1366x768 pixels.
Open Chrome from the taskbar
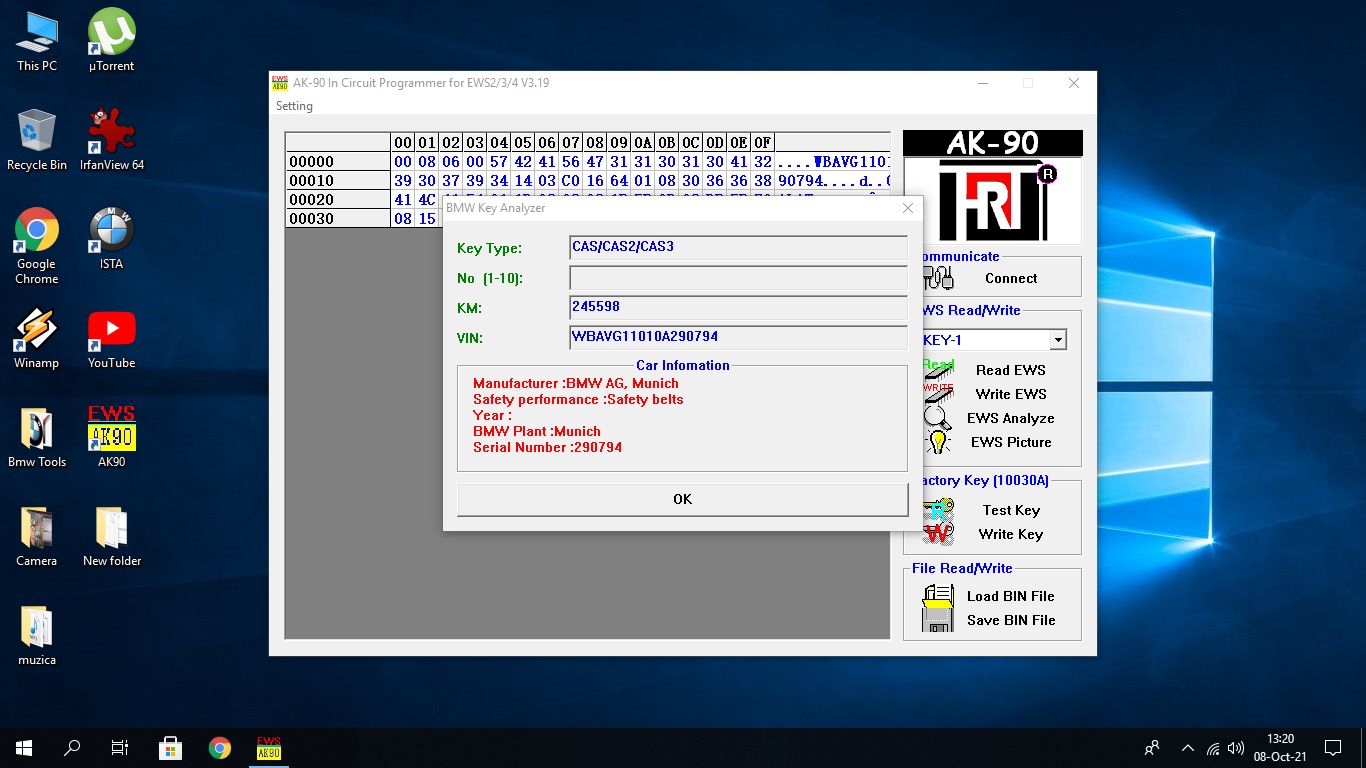[220, 748]
